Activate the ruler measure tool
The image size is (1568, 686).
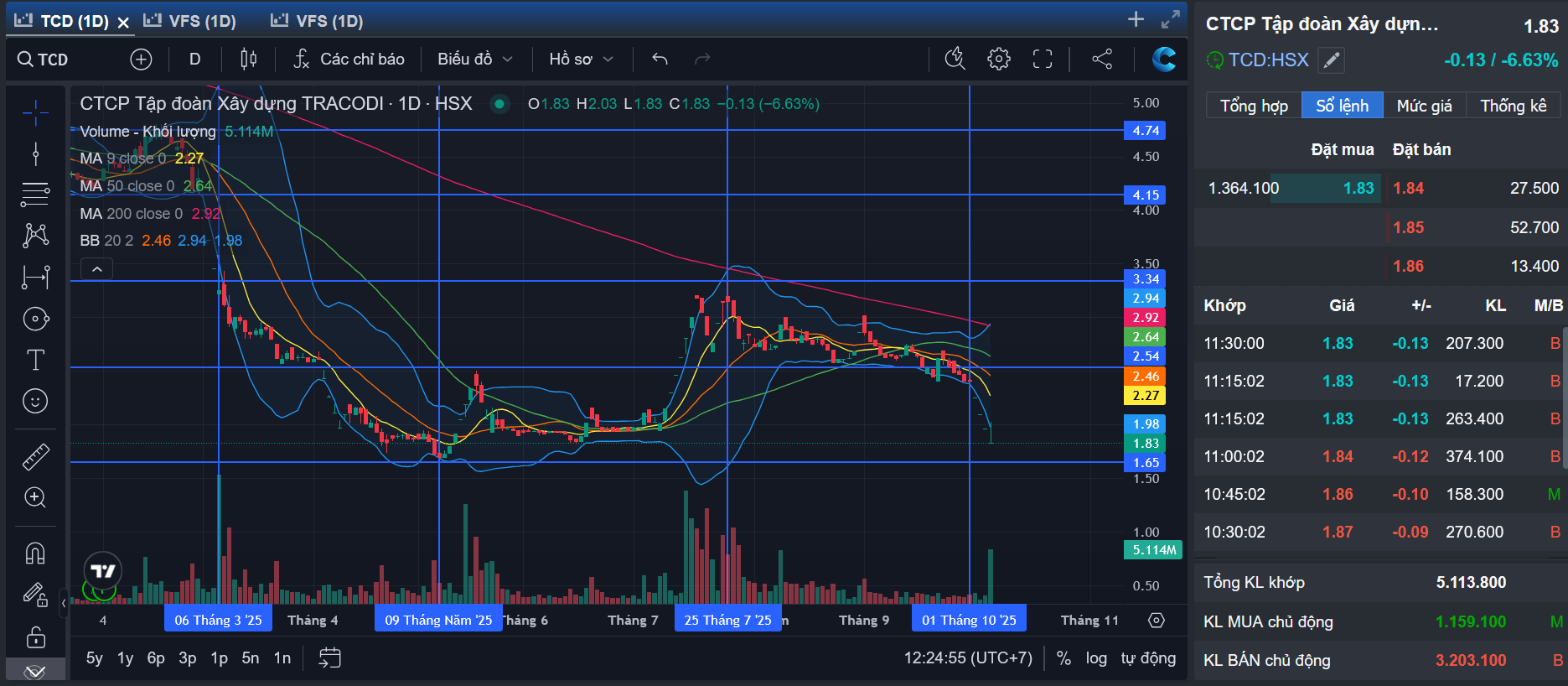35,456
